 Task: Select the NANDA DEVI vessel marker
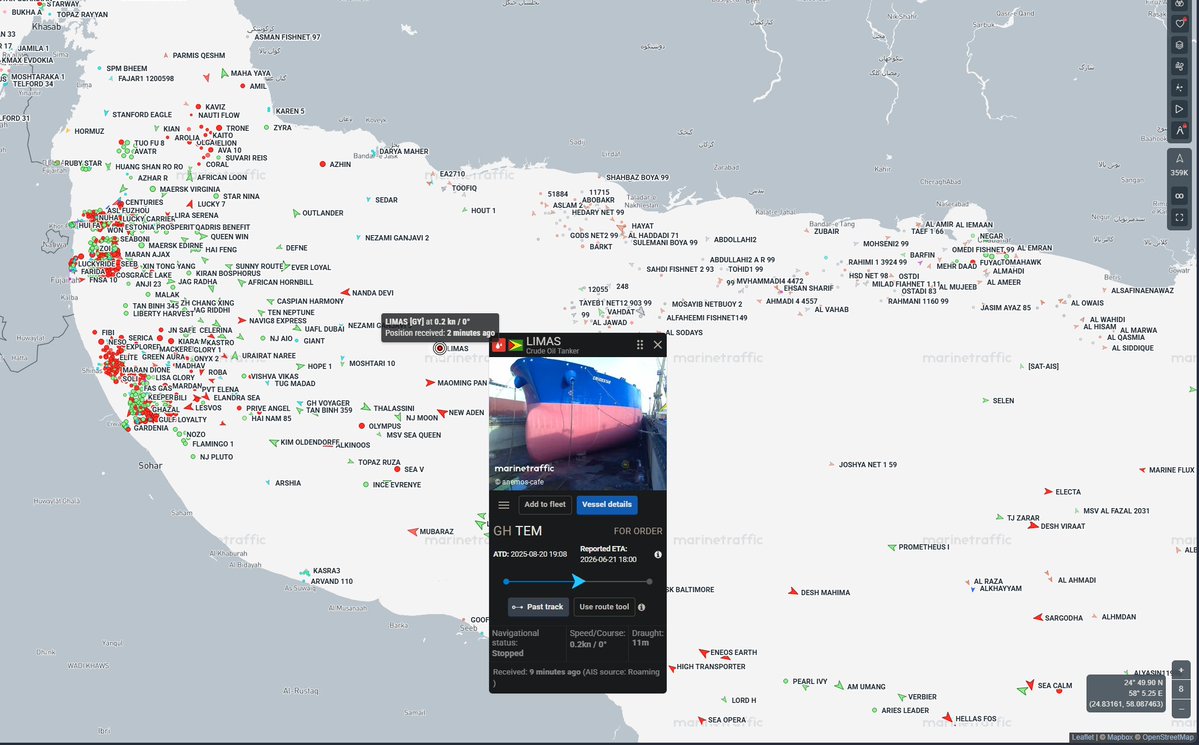(345, 293)
